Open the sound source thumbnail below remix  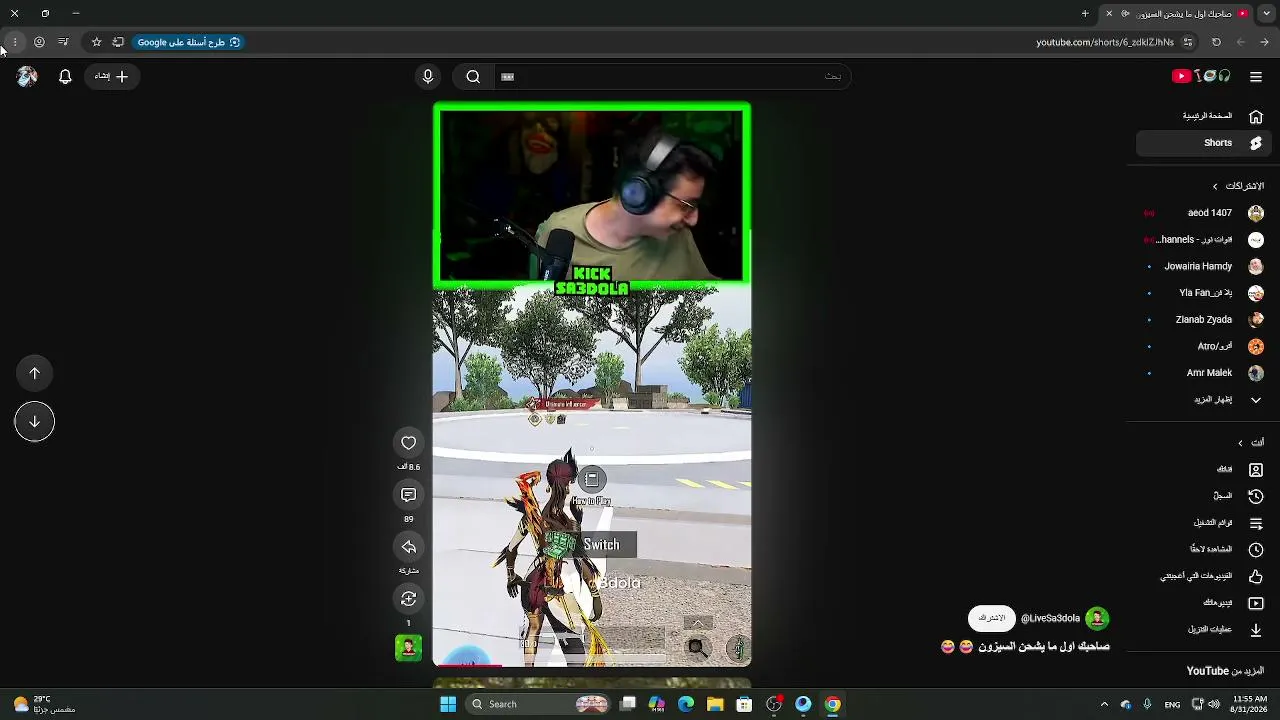coord(408,648)
